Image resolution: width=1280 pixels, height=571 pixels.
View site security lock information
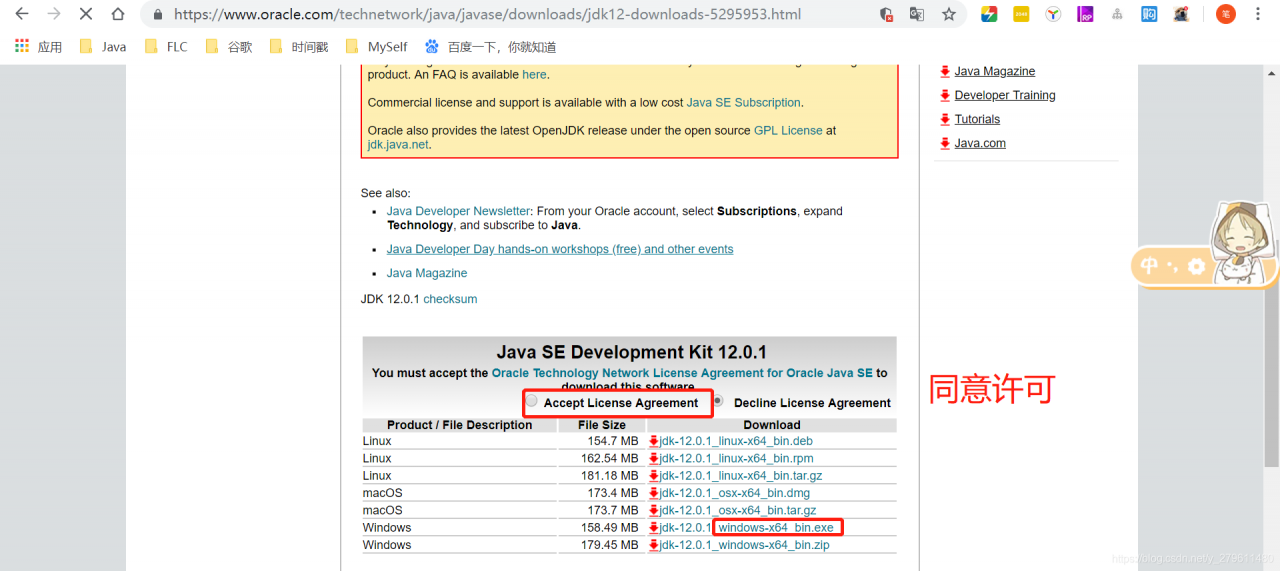pyautogui.click(x=158, y=15)
